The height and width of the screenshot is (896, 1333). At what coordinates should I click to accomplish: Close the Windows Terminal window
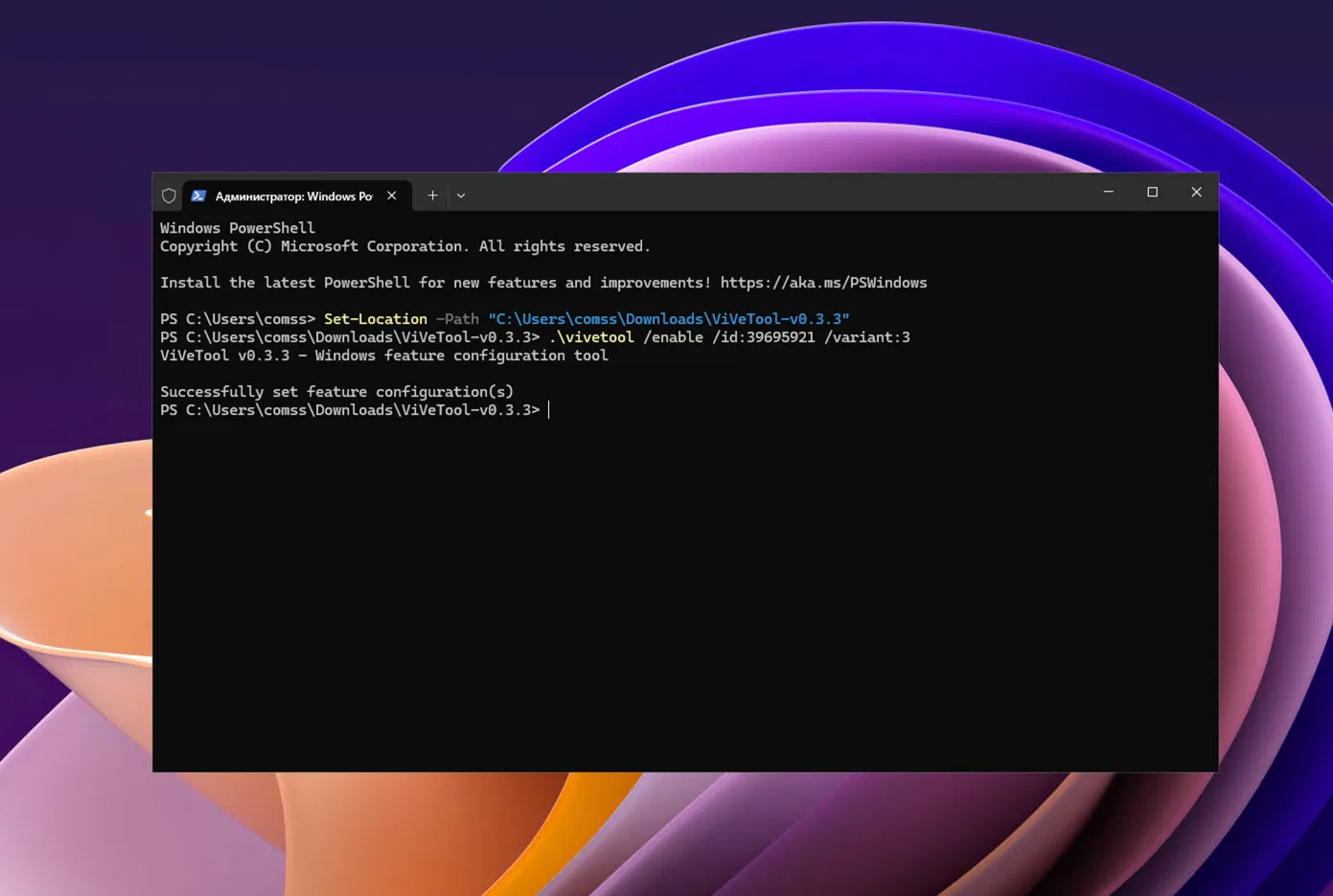(1197, 192)
